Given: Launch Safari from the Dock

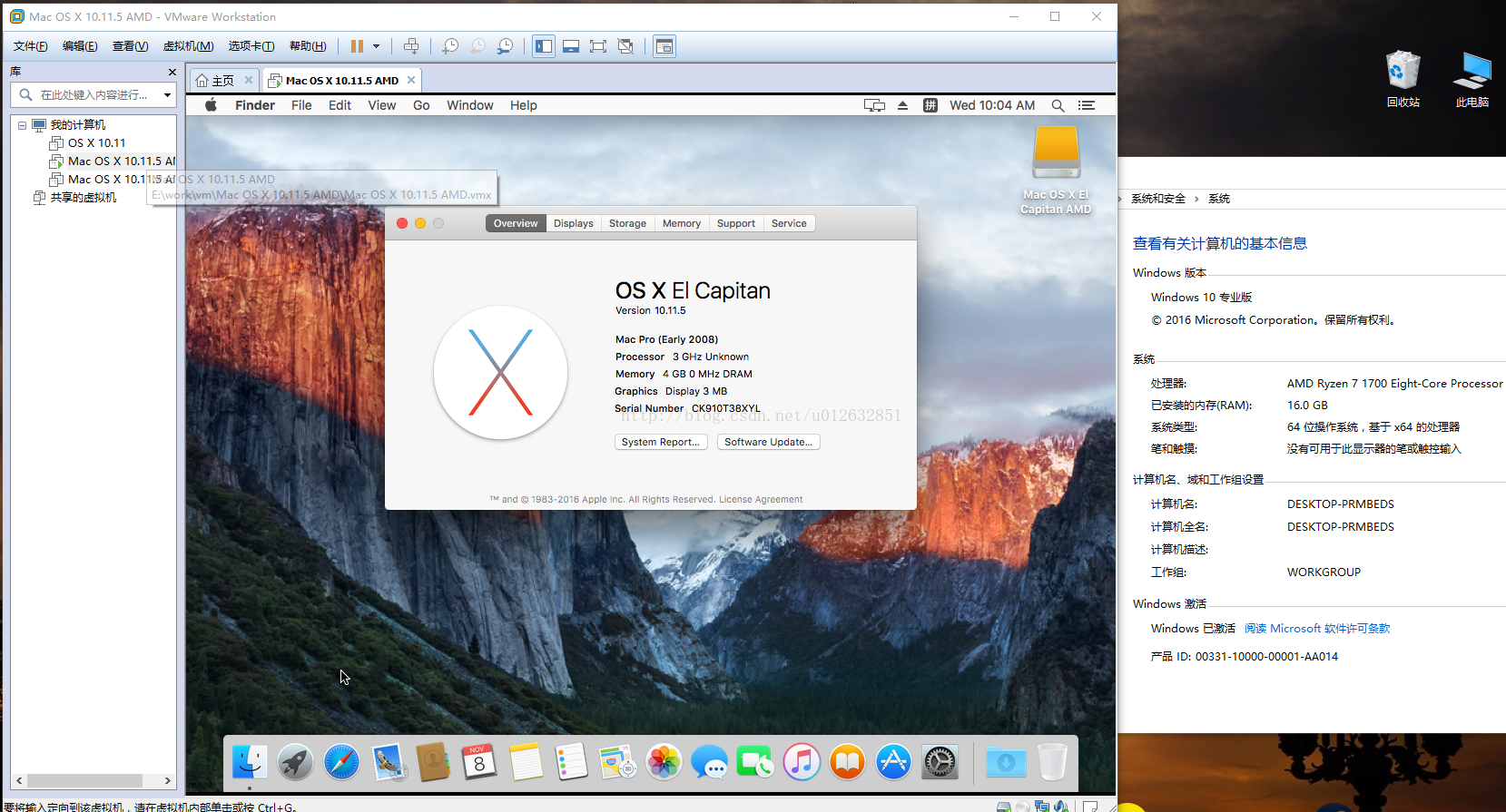Looking at the screenshot, I should (x=341, y=762).
